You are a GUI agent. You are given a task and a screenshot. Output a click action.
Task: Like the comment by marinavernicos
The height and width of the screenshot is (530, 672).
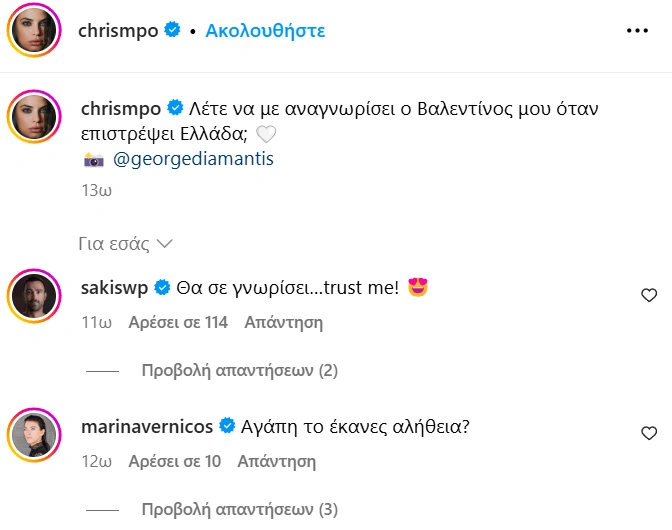(x=649, y=433)
